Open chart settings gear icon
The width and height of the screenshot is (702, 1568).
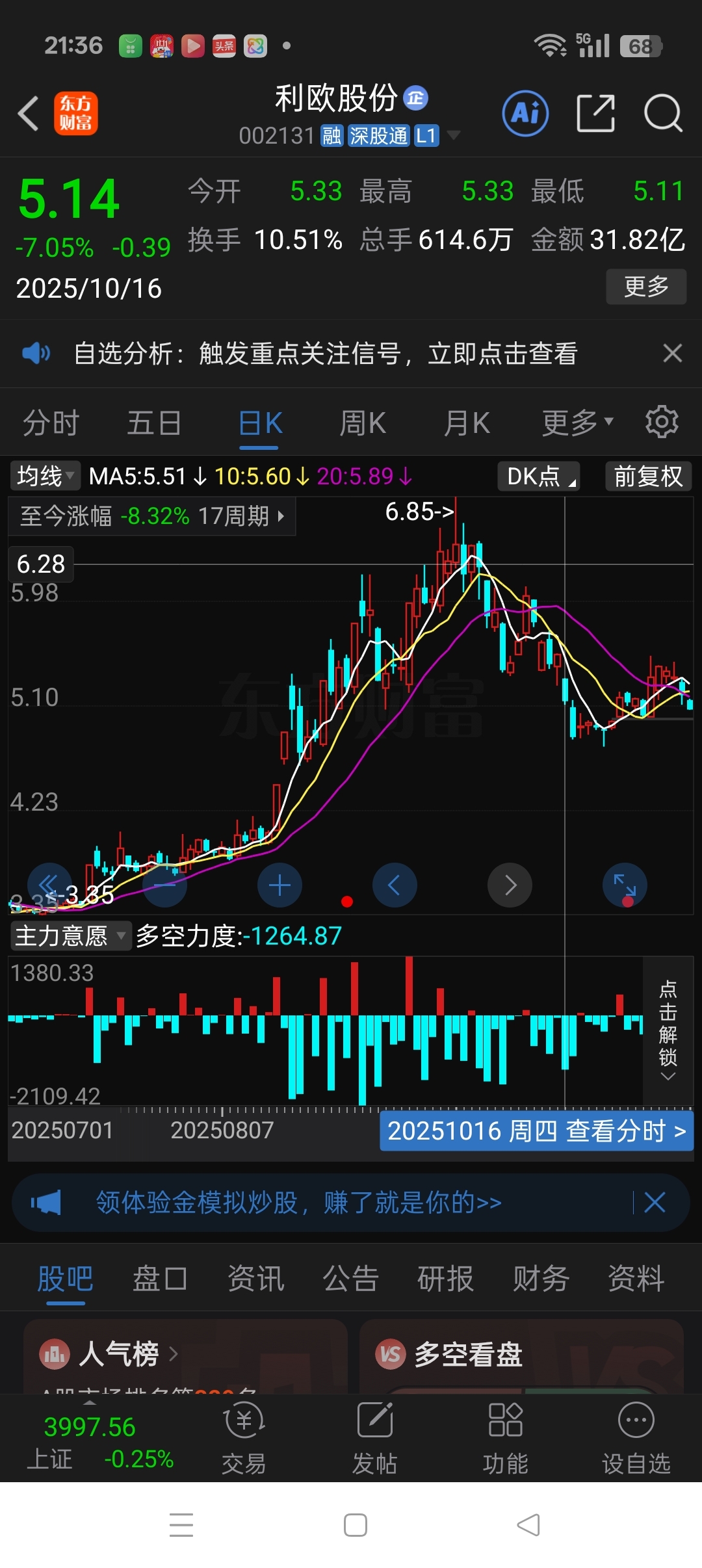point(662,422)
